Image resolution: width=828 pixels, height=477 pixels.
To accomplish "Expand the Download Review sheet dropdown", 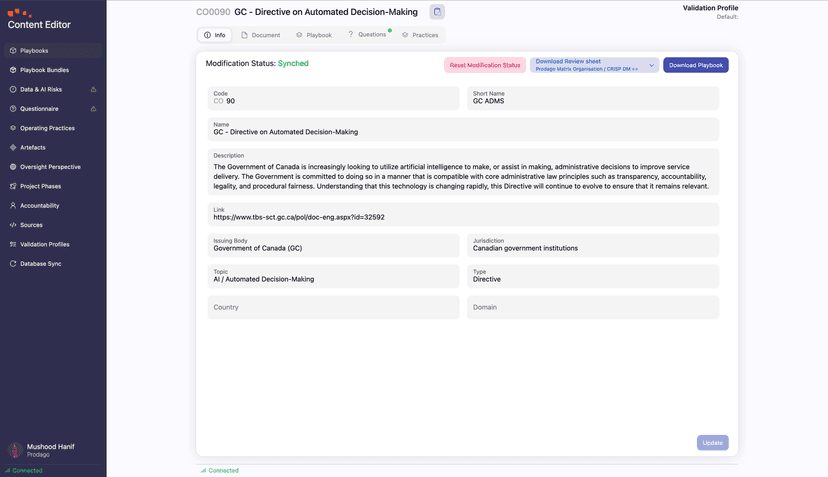I will [x=652, y=66].
